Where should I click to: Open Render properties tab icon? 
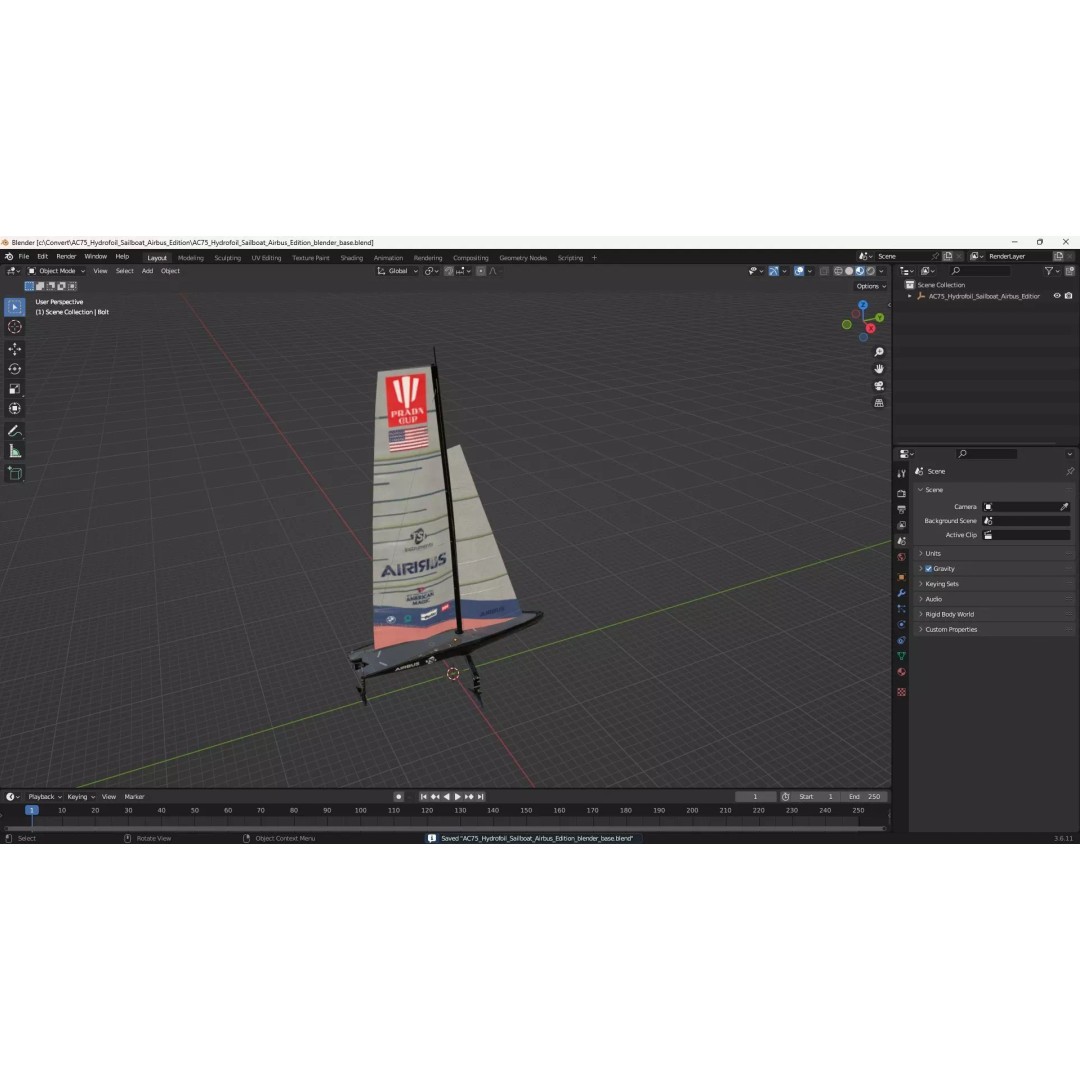click(901, 493)
